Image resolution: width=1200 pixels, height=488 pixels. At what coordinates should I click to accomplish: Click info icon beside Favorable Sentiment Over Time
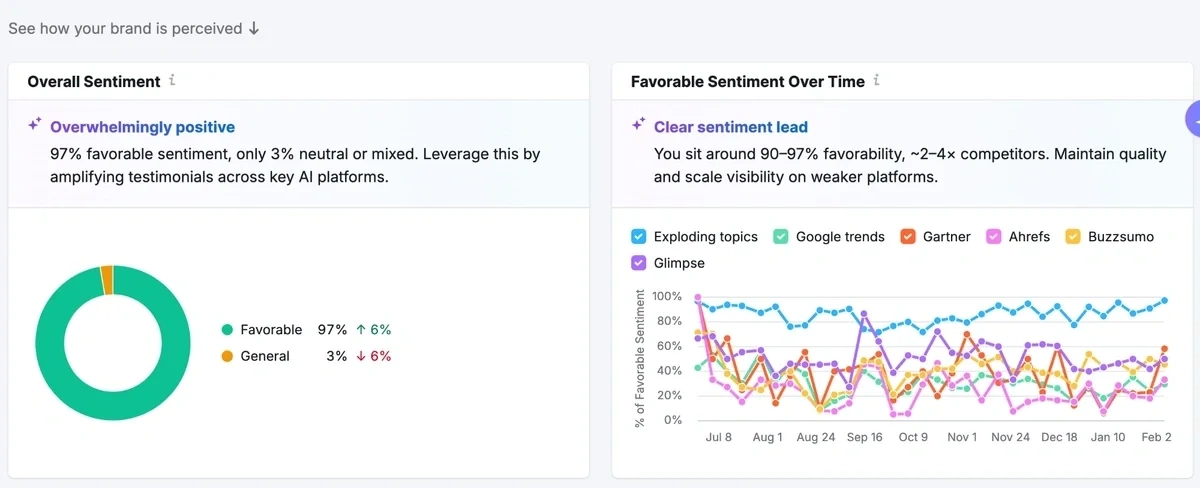[877, 81]
